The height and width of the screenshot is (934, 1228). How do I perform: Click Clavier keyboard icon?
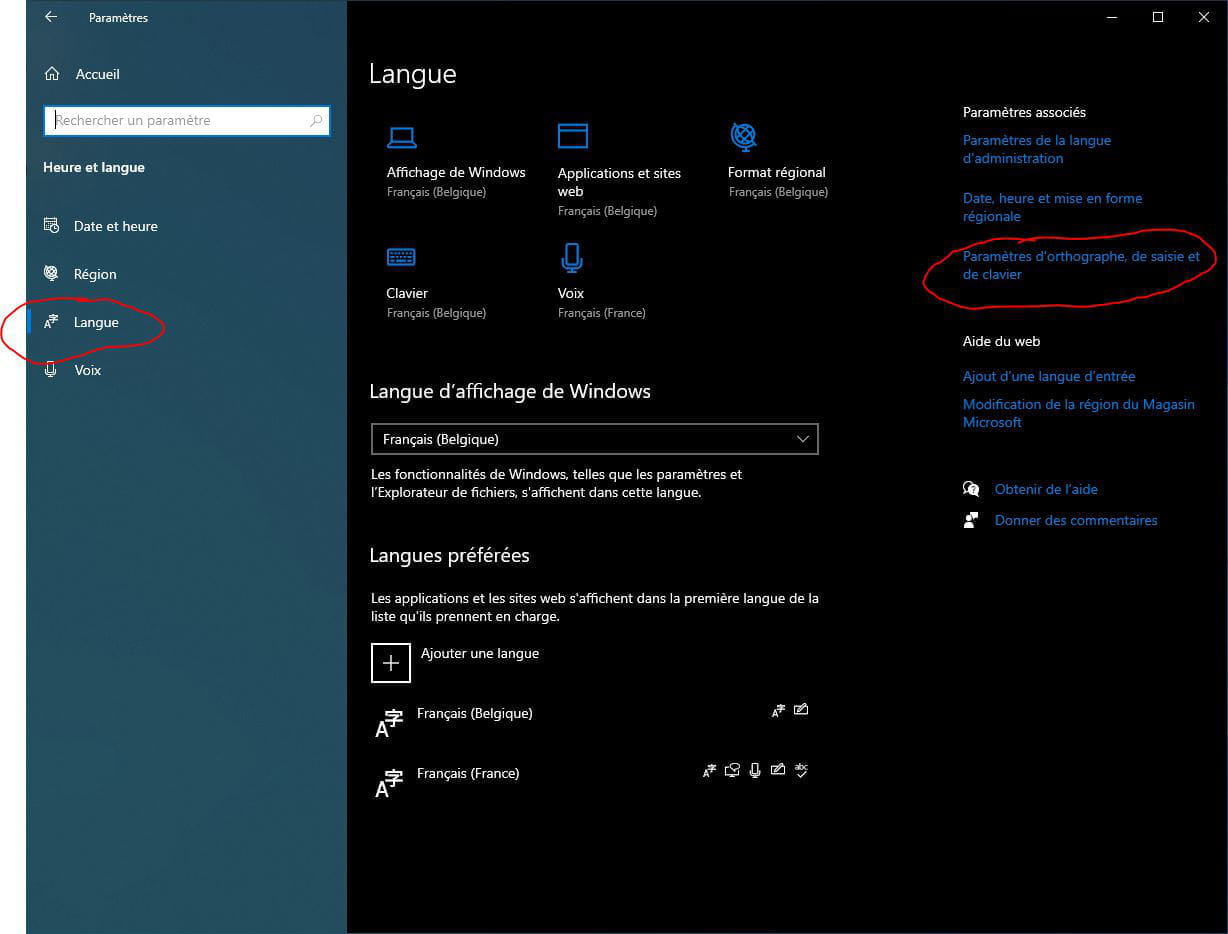point(401,257)
